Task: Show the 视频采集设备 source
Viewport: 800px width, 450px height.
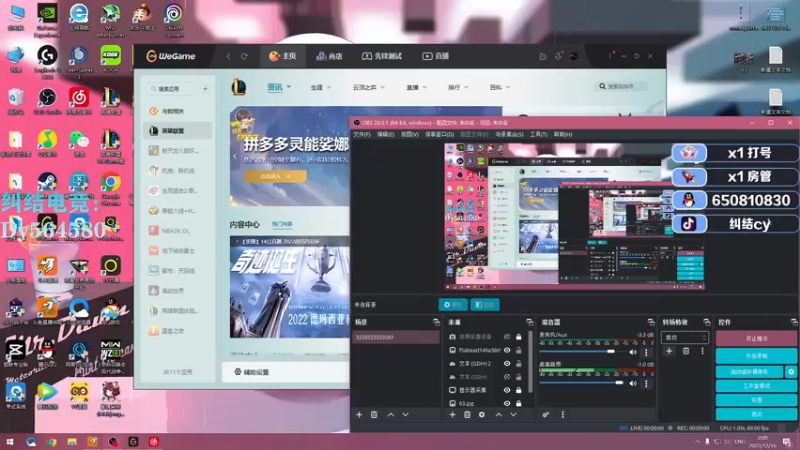Action: (x=507, y=337)
